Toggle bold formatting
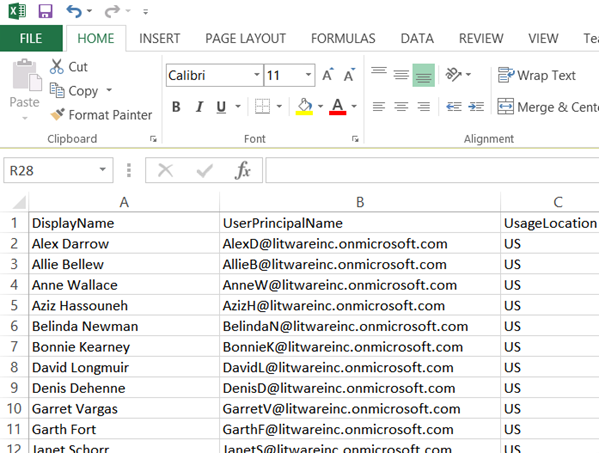 click(176, 107)
